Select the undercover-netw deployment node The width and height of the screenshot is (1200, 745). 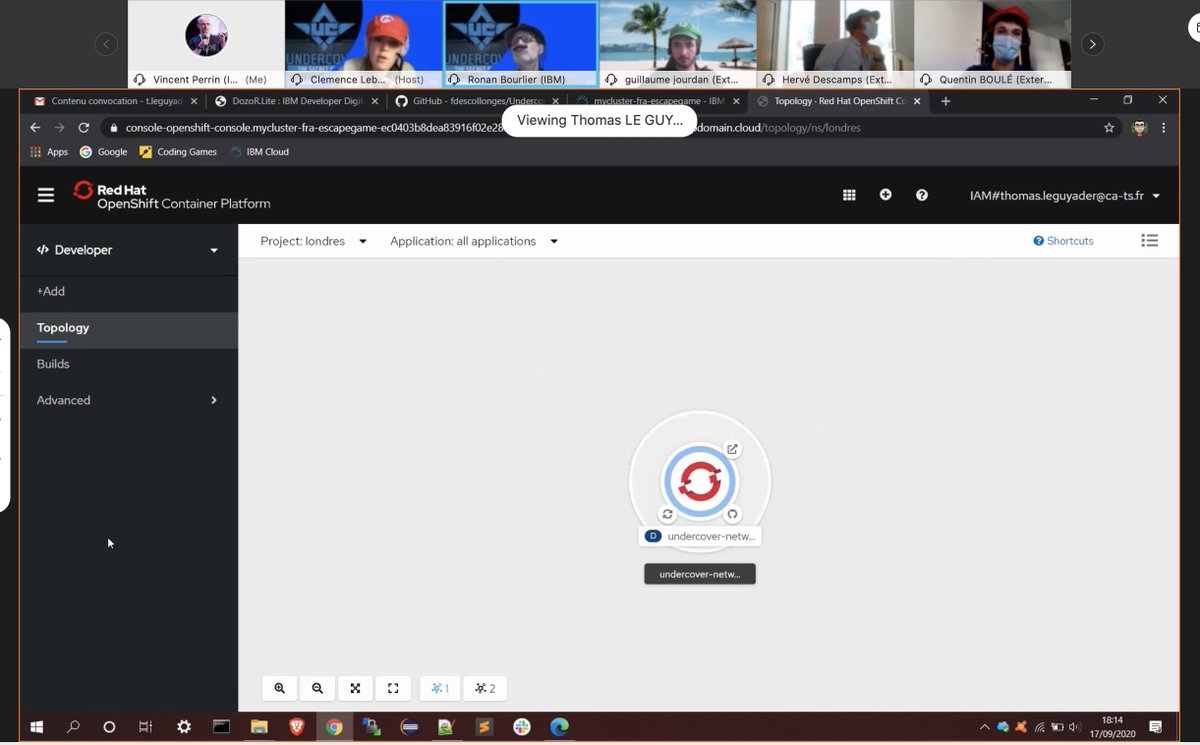pyautogui.click(x=699, y=482)
